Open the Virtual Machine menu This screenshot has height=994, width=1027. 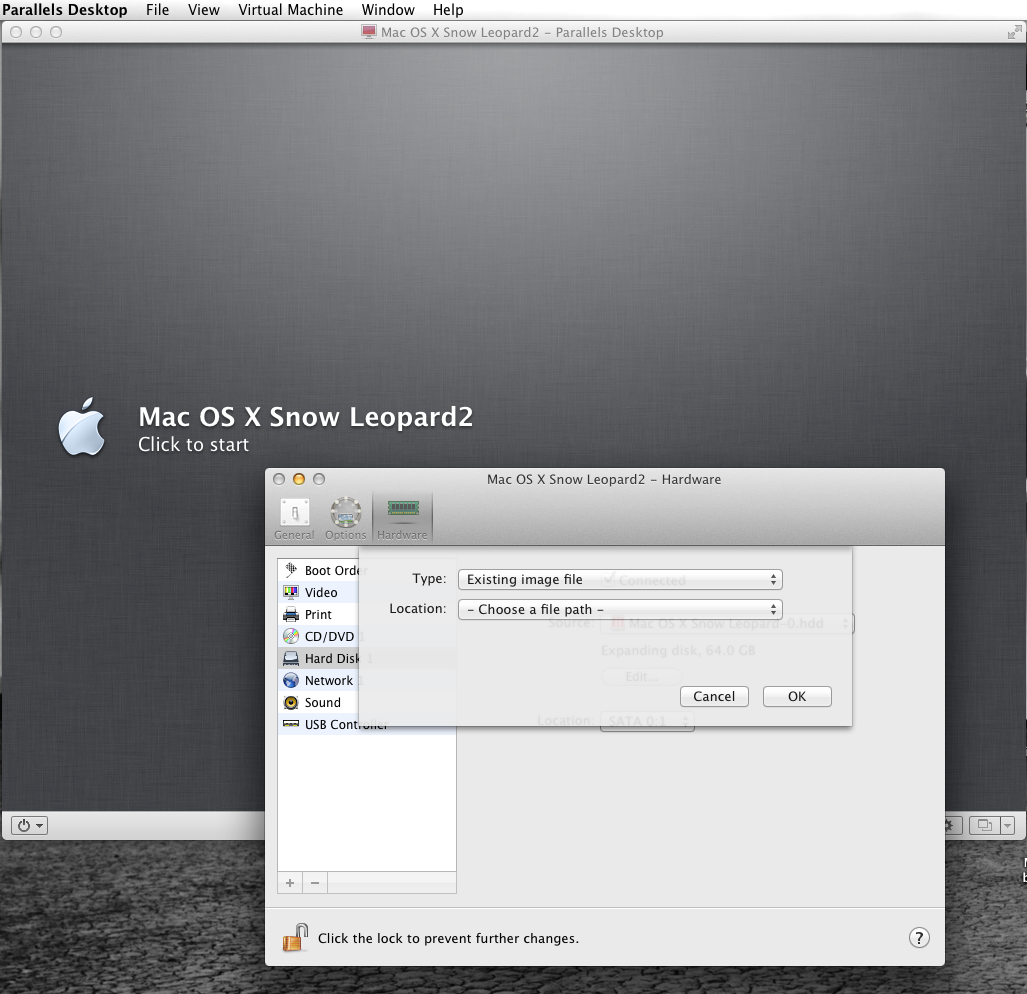[290, 10]
